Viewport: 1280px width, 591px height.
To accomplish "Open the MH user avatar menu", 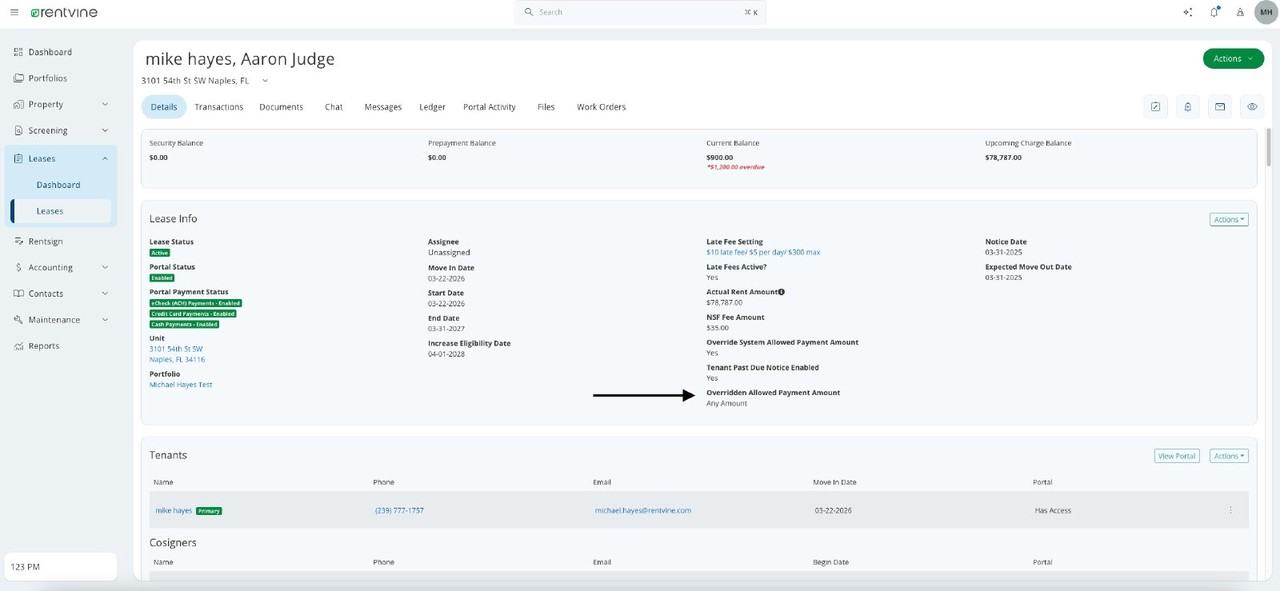I will click(x=1265, y=12).
